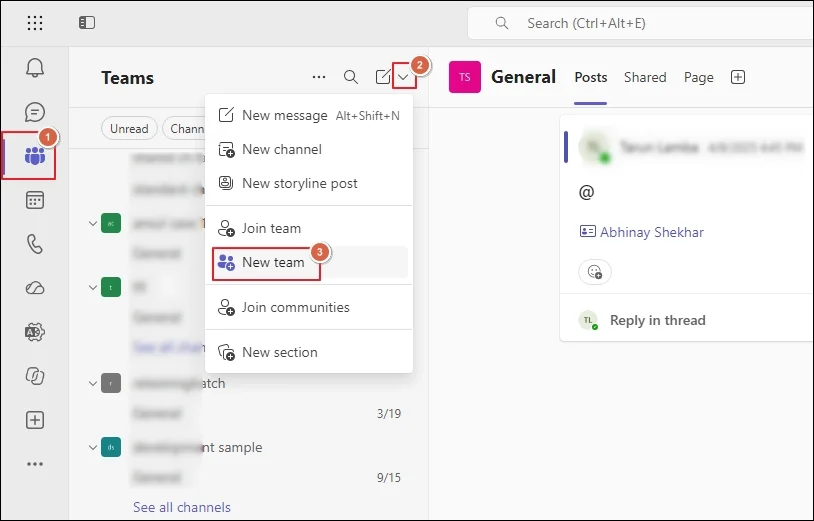
Task: Switch to the Shared tab
Action: 645,77
